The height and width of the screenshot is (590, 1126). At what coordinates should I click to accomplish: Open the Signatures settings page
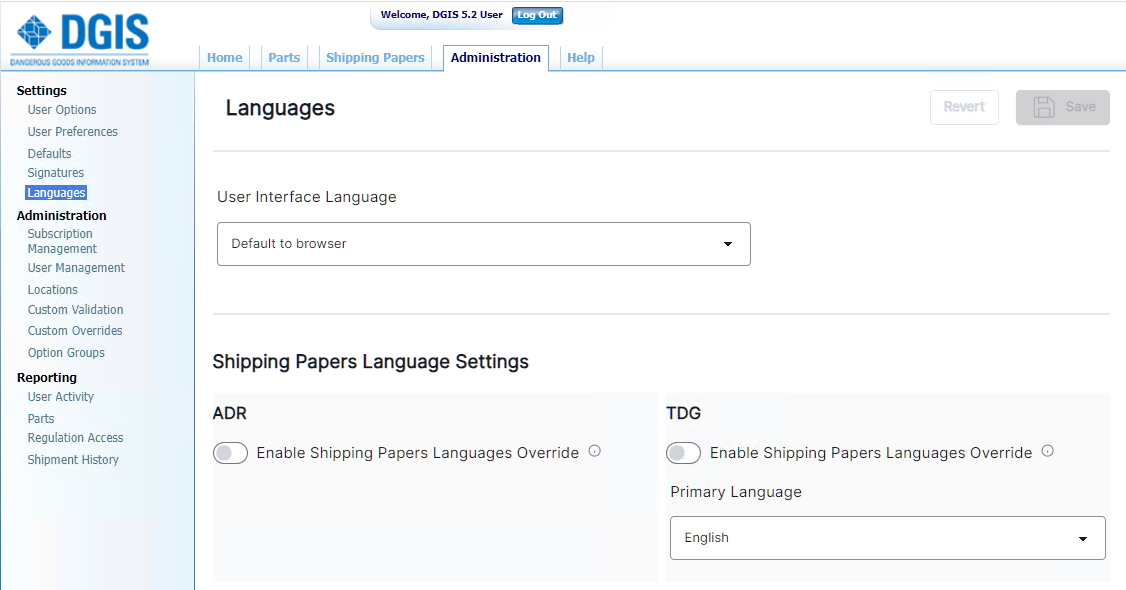coord(55,172)
